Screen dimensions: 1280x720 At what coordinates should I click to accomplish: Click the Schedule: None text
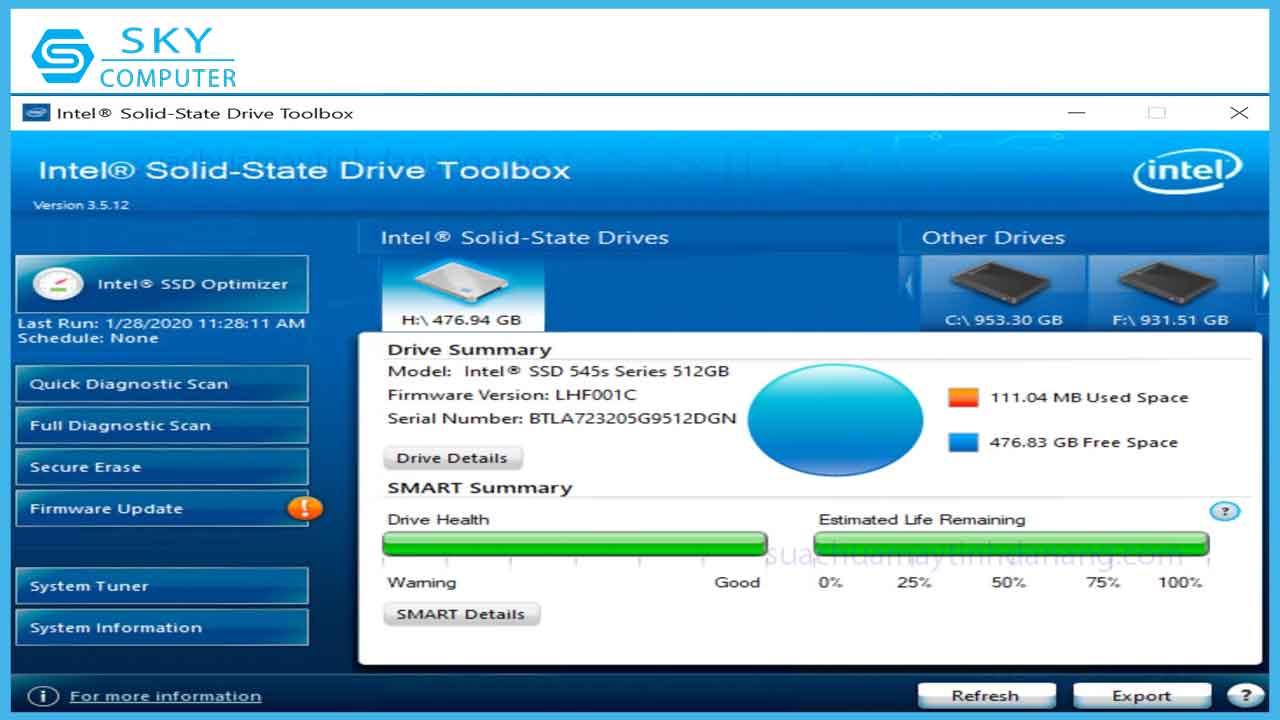88,338
